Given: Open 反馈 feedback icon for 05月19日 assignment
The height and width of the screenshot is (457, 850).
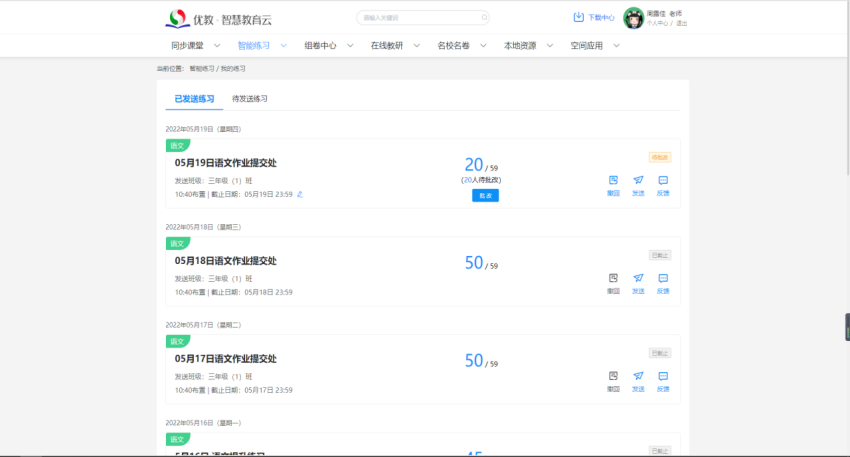Looking at the screenshot, I should click(663, 181).
